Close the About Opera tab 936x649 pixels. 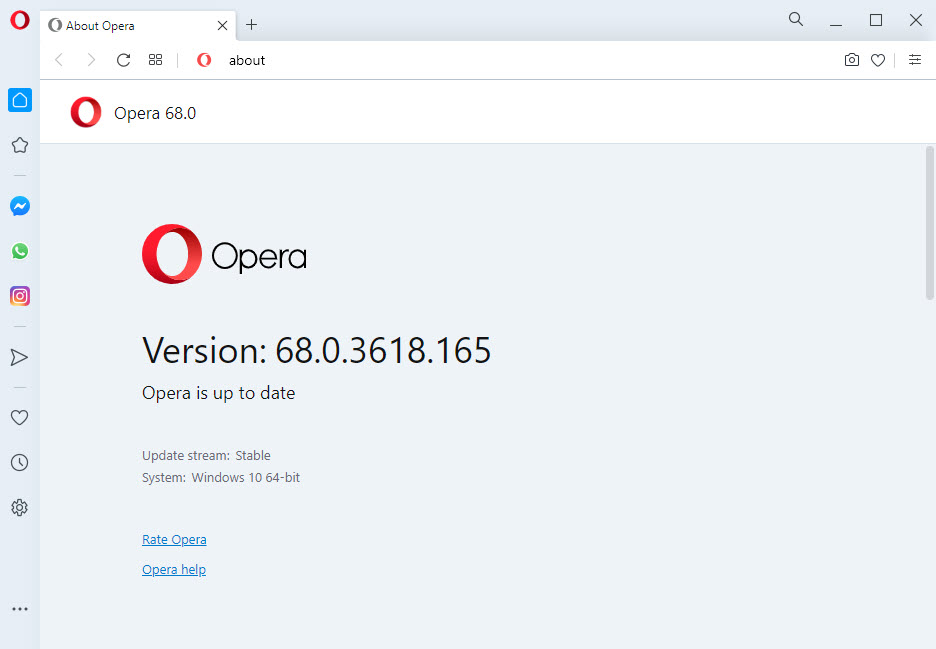pyautogui.click(x=222, y=26)
